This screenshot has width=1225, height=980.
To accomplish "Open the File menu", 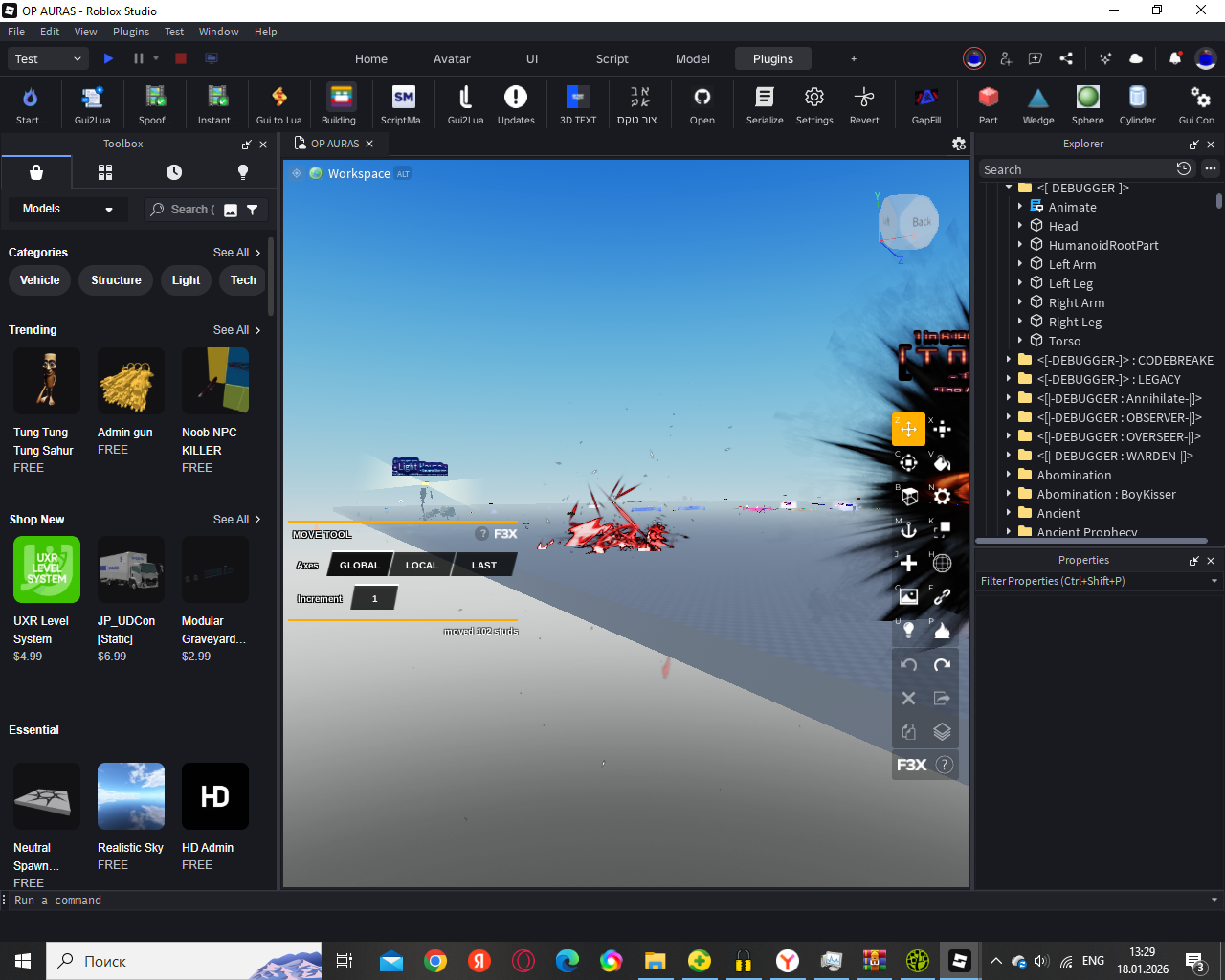I will point(16,32).
